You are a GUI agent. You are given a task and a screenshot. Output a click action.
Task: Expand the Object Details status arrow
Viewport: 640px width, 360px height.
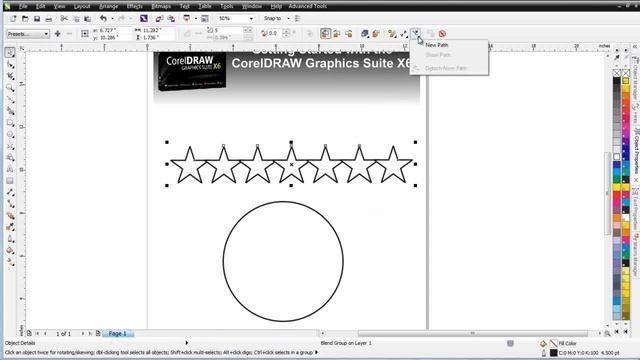point(187,343)
